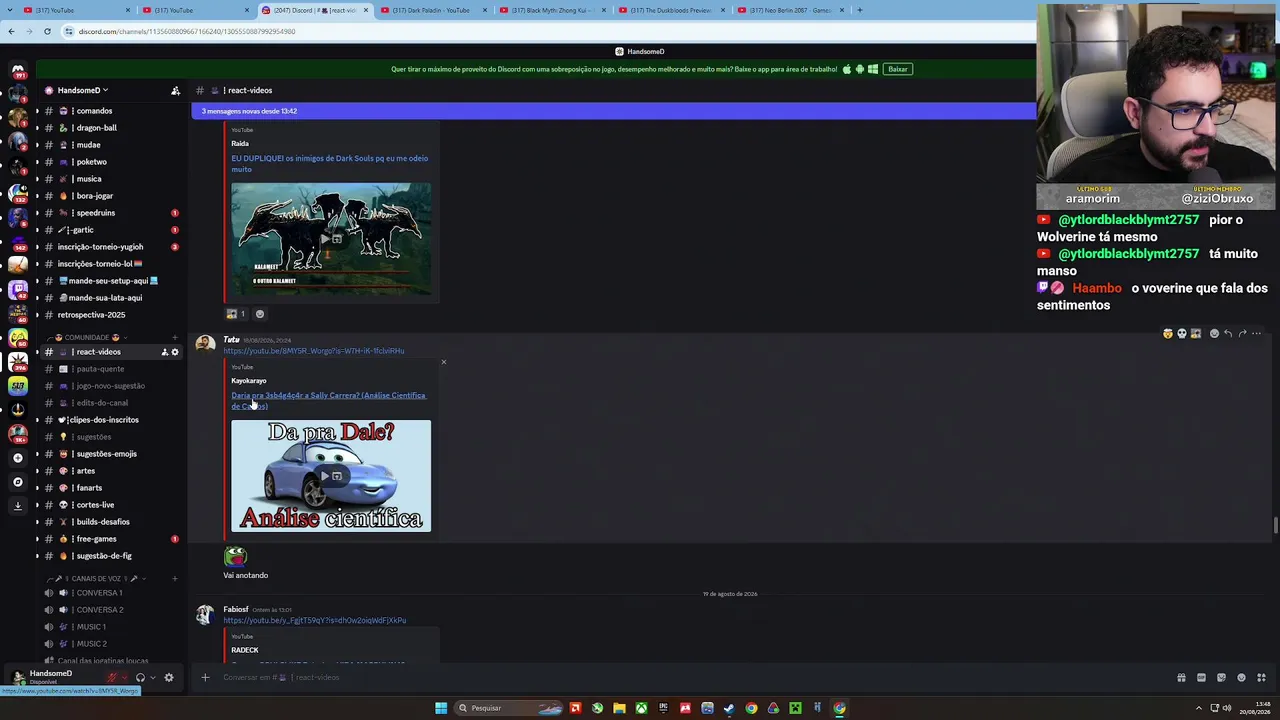Go back in browser history

(11, 31)
